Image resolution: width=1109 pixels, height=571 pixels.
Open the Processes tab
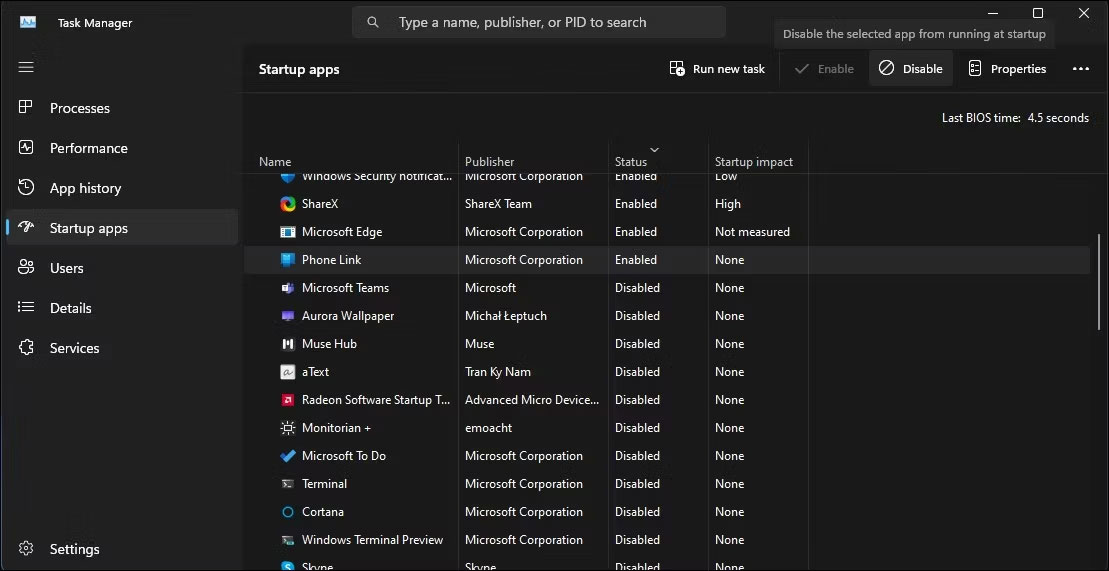[x=80, y=108]
